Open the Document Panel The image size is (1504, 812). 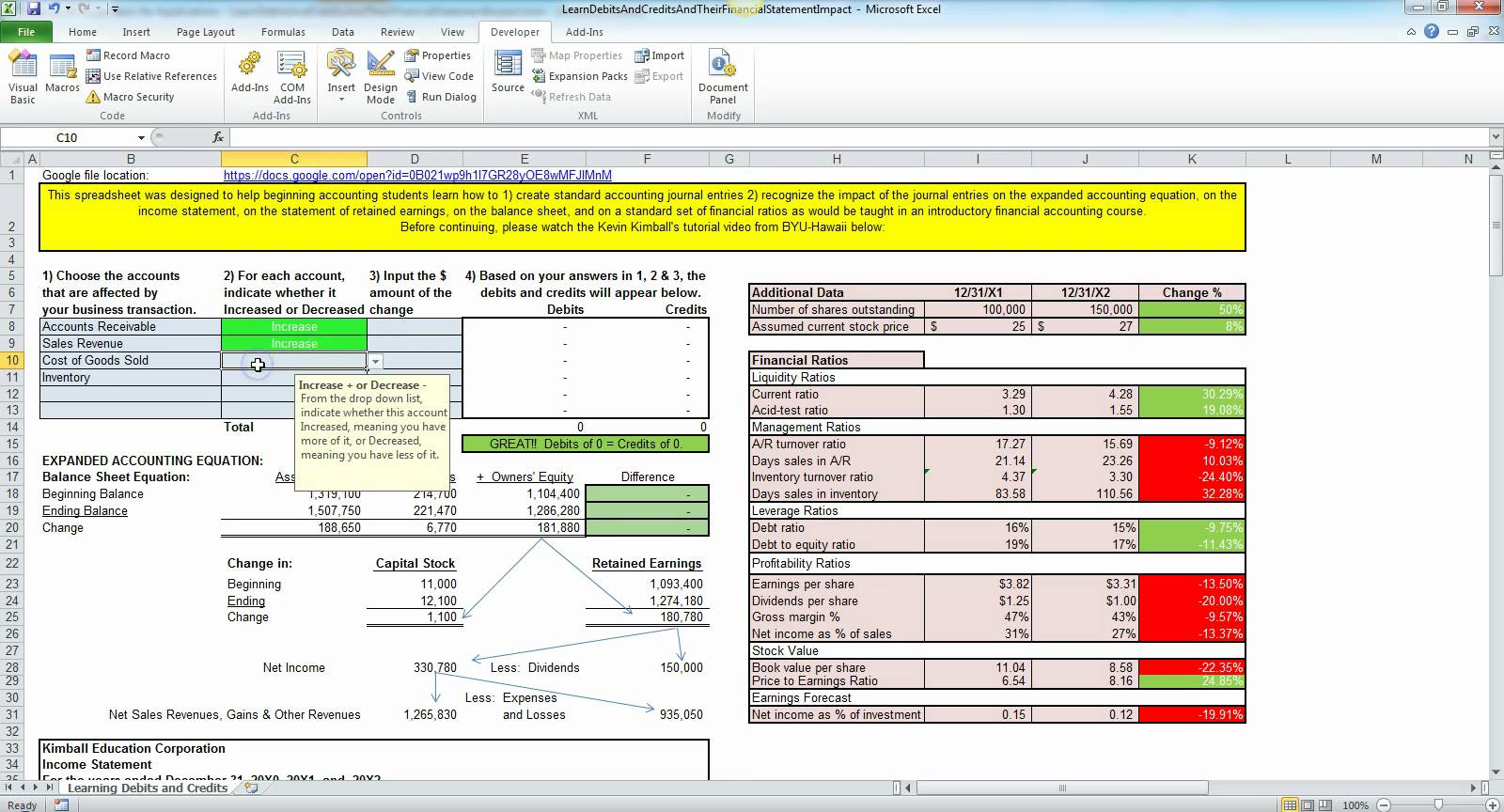(723, 76)
